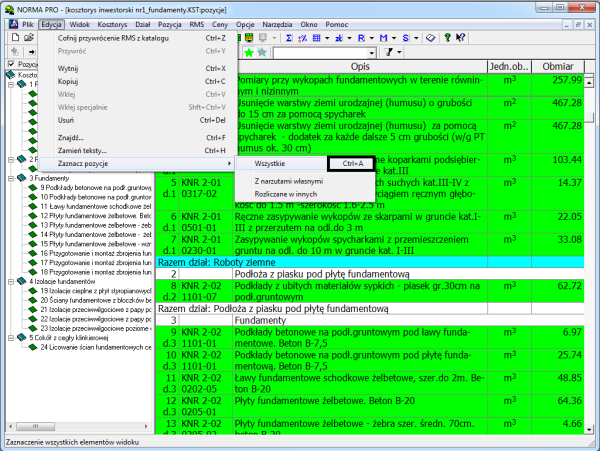This screenshot has width=600, height=451.
Task: Click the green star icon
Action: [x=248, y=51]
